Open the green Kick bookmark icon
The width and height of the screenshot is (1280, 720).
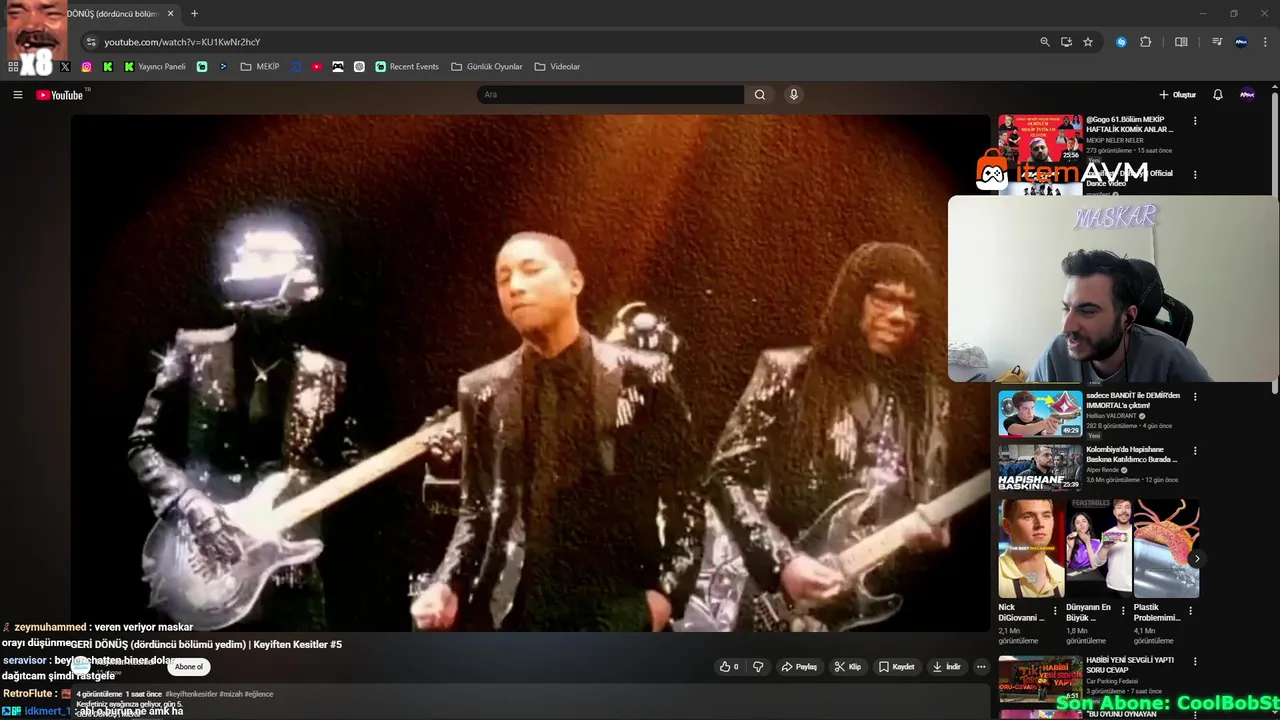[108, 67]
